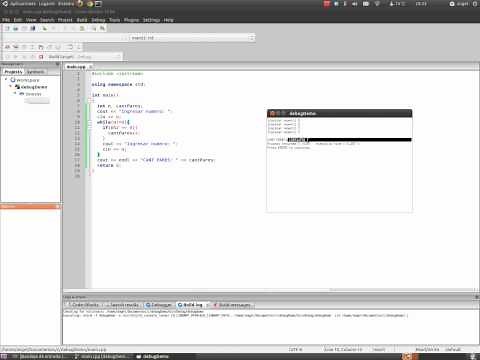480x360 pixels.
Task: Click the debugDemo console window title bar
Action: [x=339, y=113]
